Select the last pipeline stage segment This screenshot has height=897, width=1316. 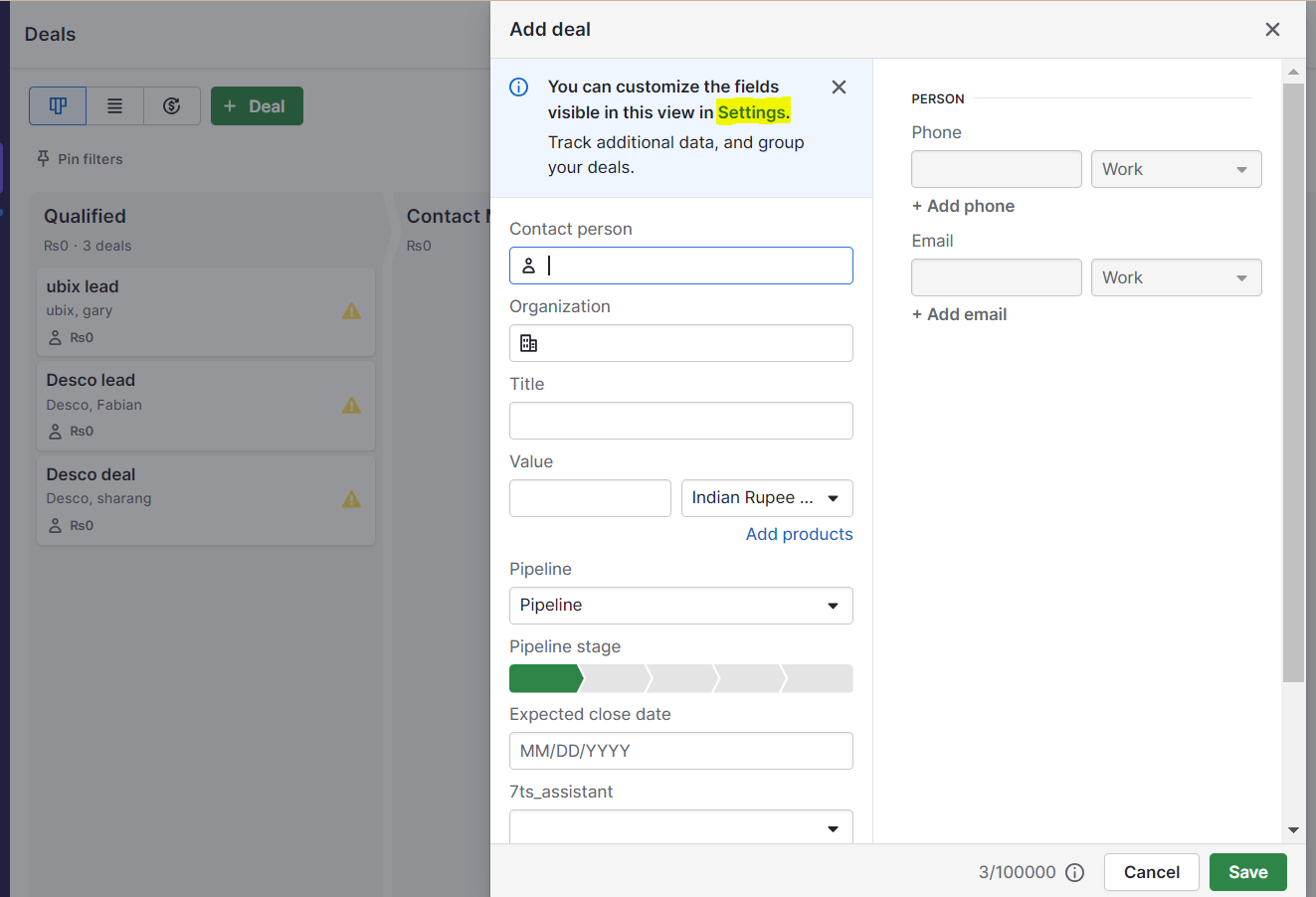pyautogui.click(x=820, y=679)
